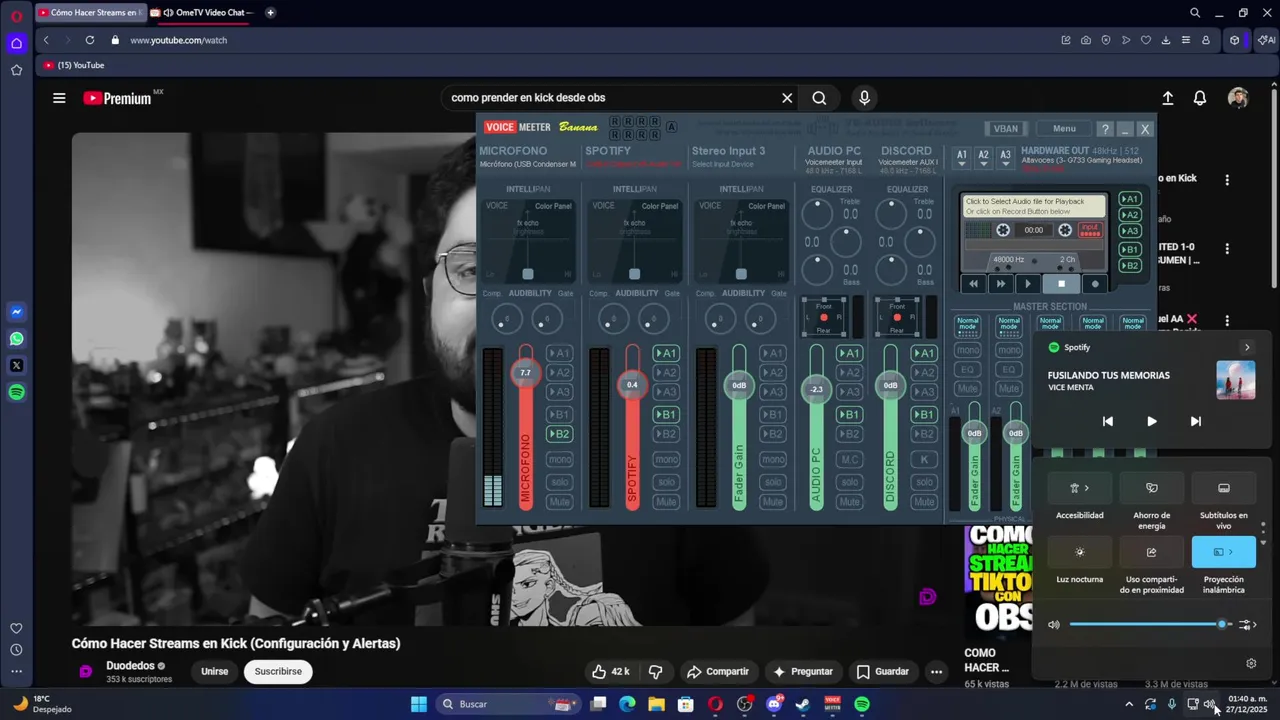The height and width of the screenshot is (720, 1280).
Task: Mute system volume speaker icon in panel
Action: (x=1053, y=624)
